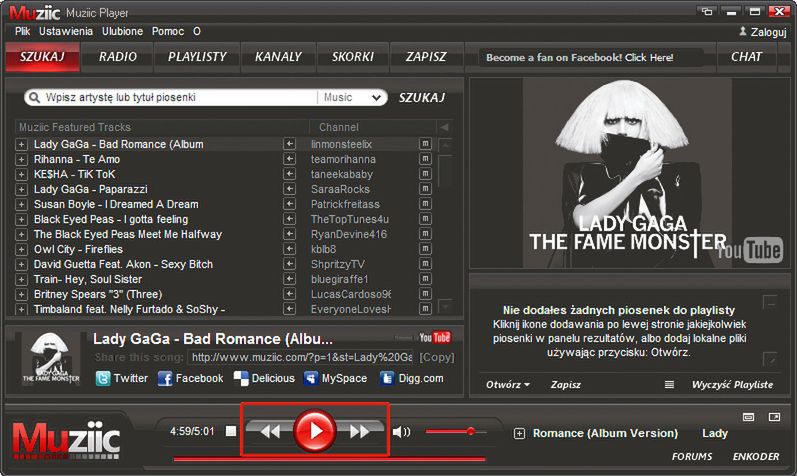Open the Ustawienia menu
This screenshot has width=797, height=476.
[66, 32]
